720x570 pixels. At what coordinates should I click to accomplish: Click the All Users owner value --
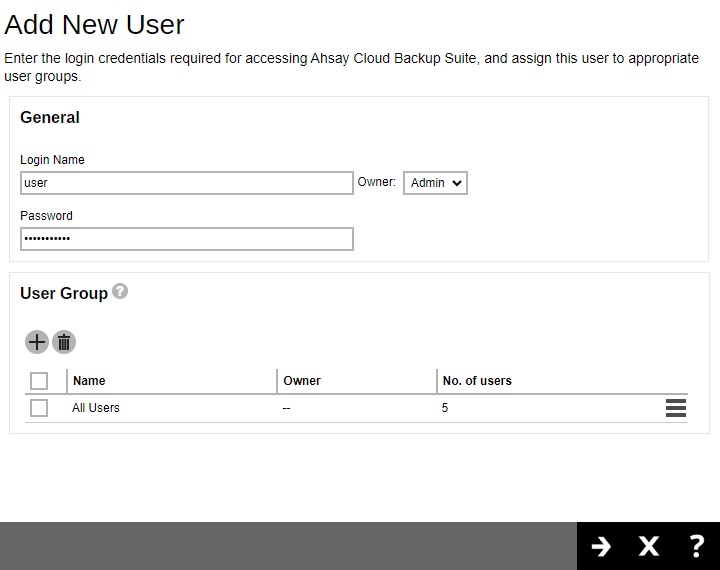point(286,408)
